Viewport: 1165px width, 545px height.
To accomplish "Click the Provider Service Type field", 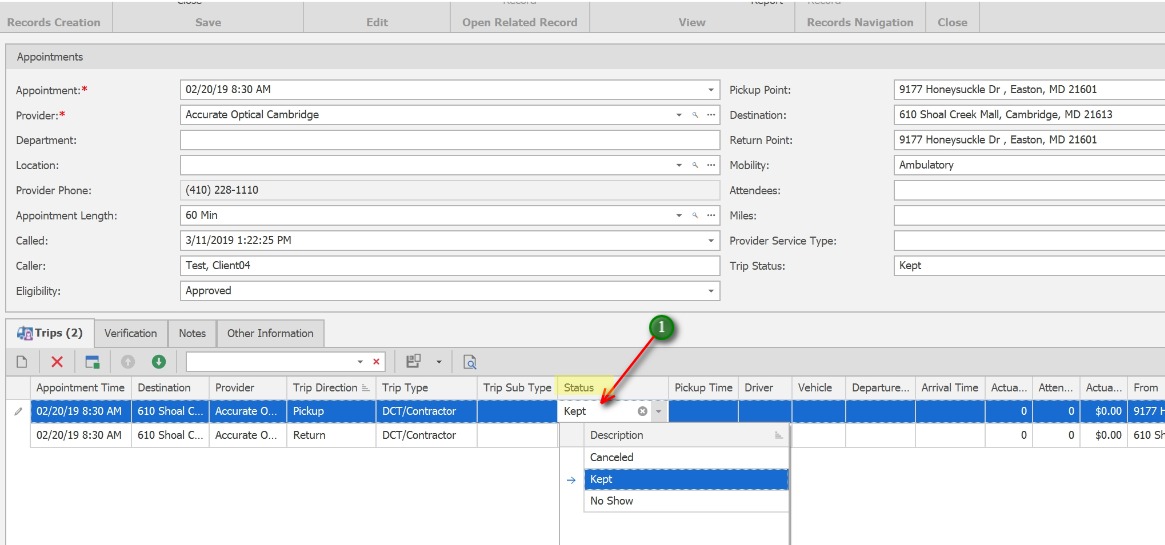I will coord(1029,241).
